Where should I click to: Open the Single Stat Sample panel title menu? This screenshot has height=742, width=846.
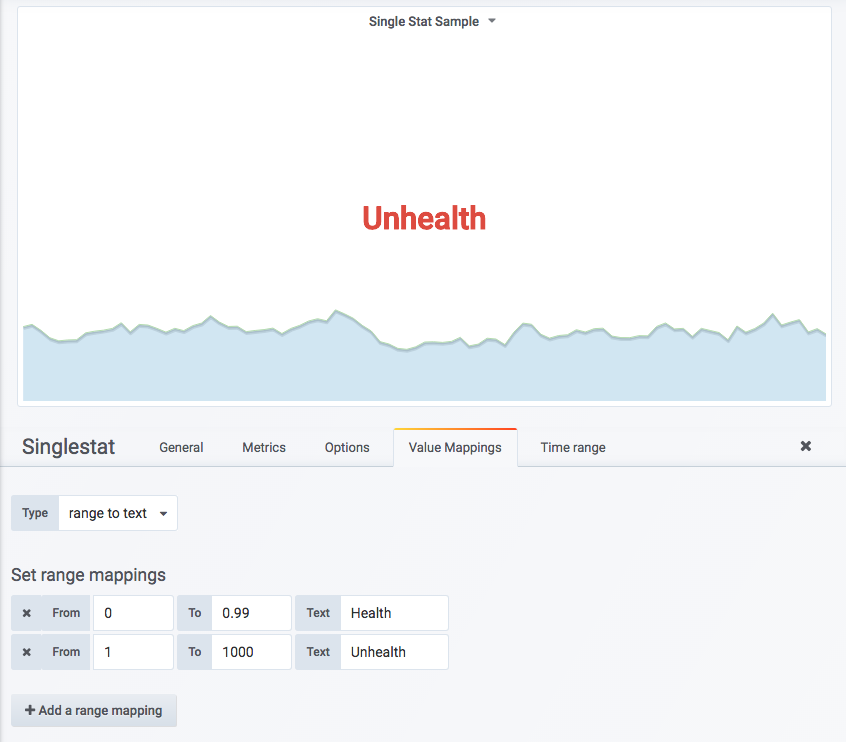click(x=431, y=21)
